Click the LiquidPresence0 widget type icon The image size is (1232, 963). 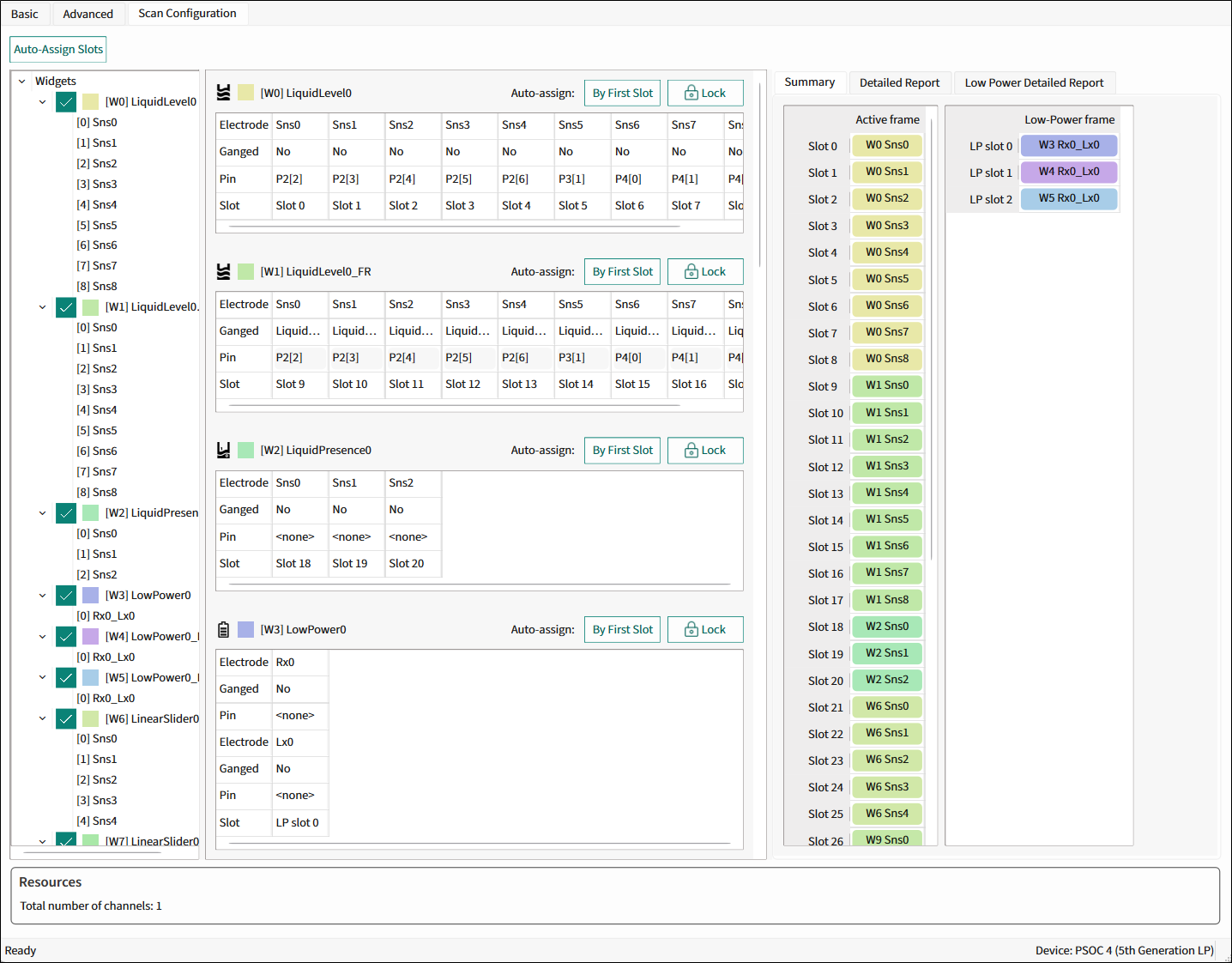click(224, 450)
